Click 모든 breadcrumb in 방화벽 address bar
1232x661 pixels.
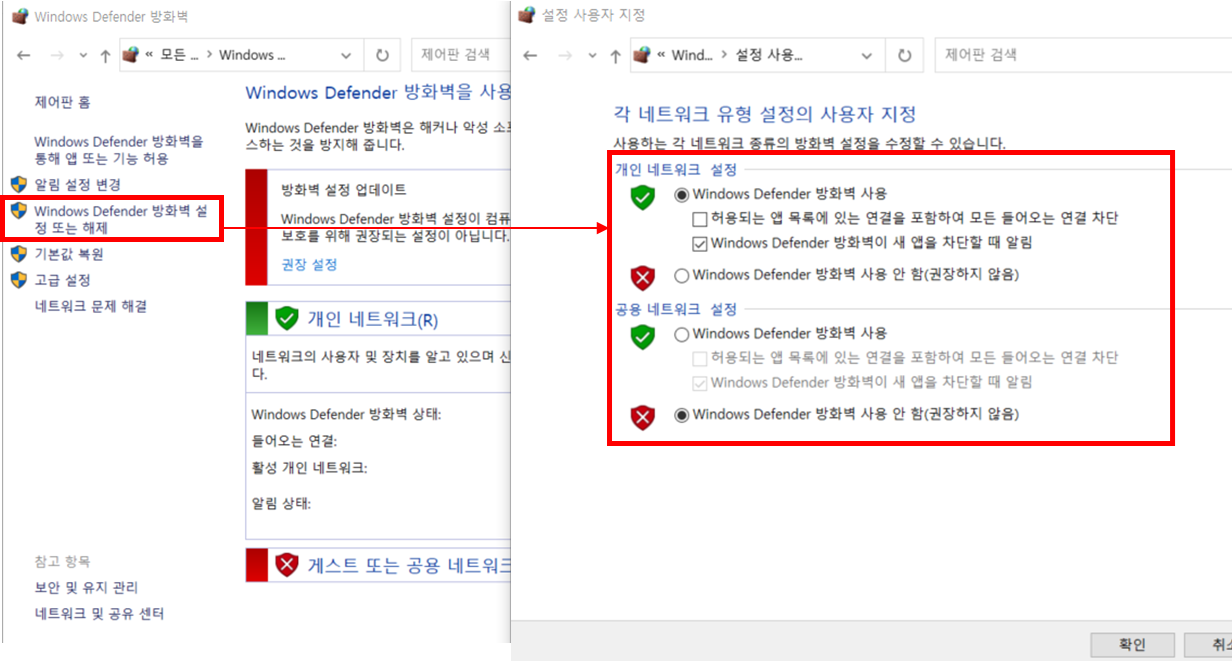pos(180,55)
